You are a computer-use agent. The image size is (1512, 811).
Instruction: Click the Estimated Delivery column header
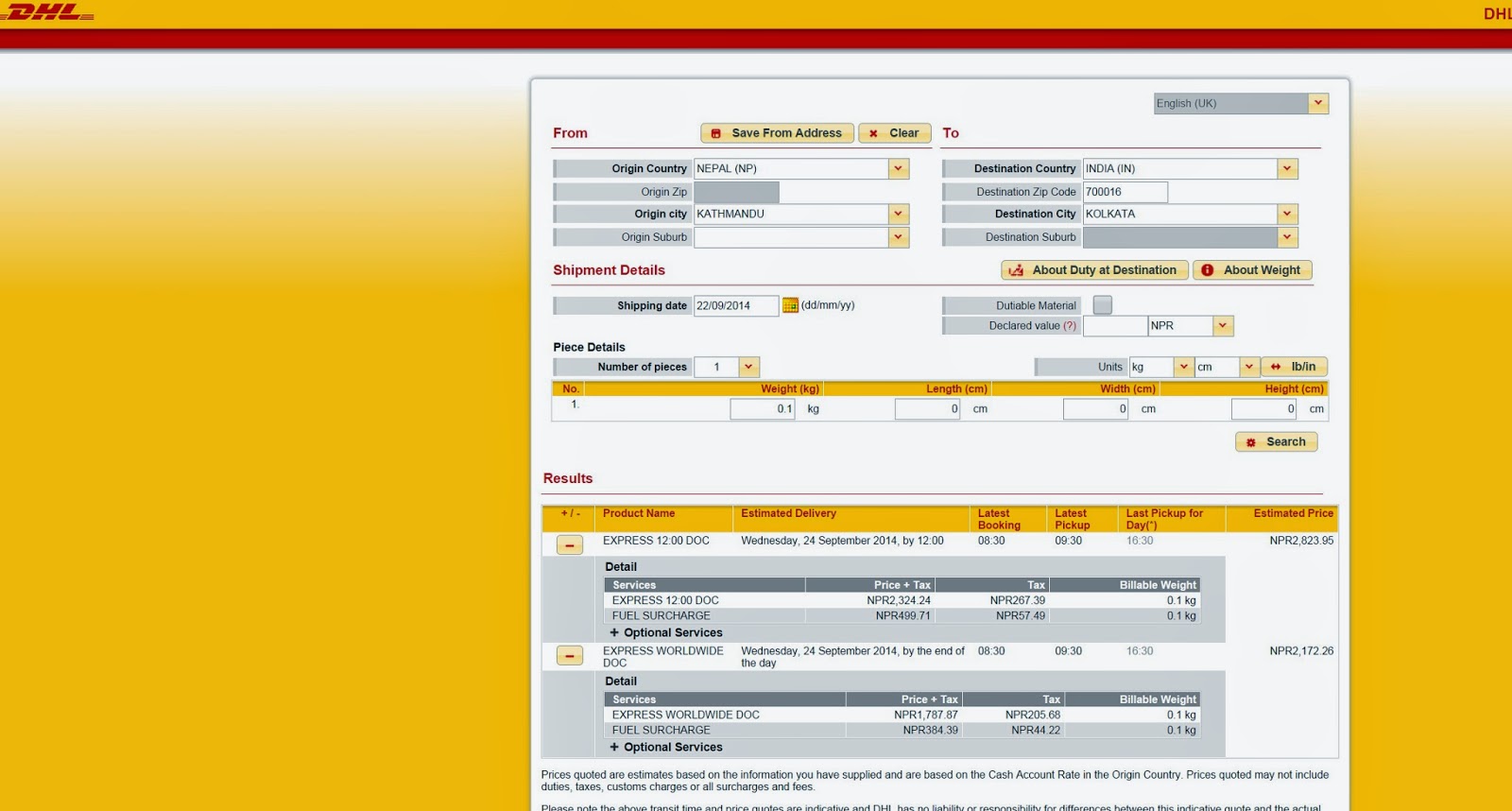pyautogui.click(x=788, y=513)
